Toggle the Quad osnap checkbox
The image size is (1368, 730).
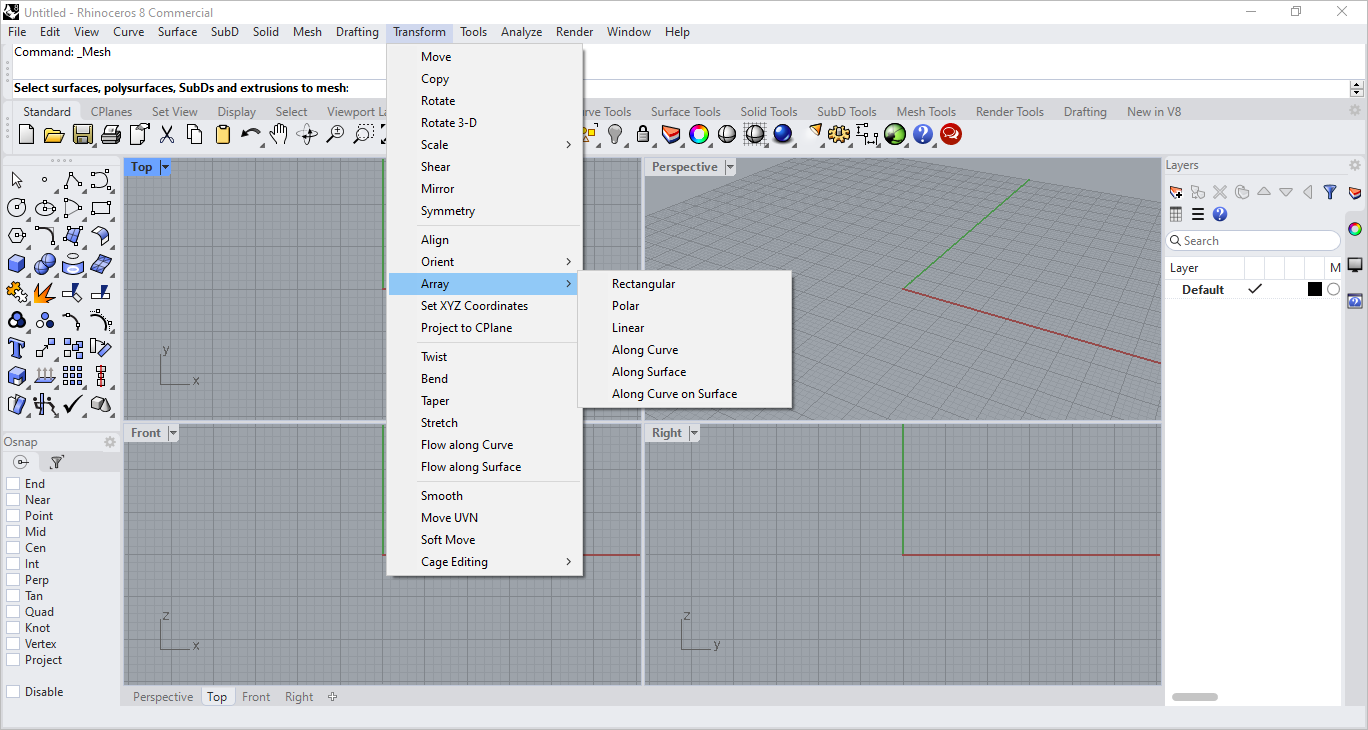click(x=13, y=612)
